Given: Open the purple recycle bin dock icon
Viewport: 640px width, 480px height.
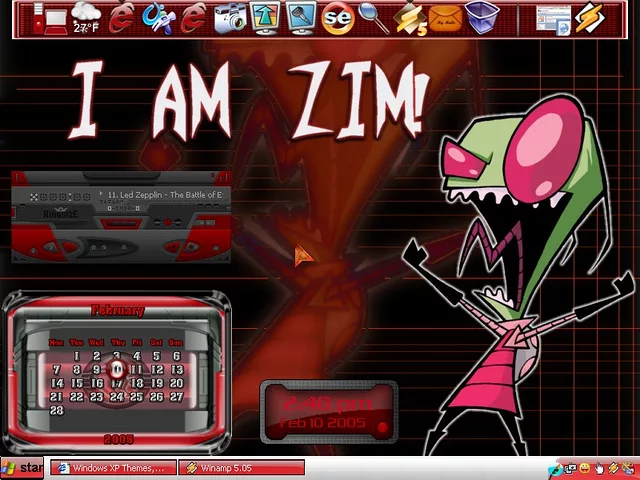Looking at the screenshot, I should click(x=482, y=17).
